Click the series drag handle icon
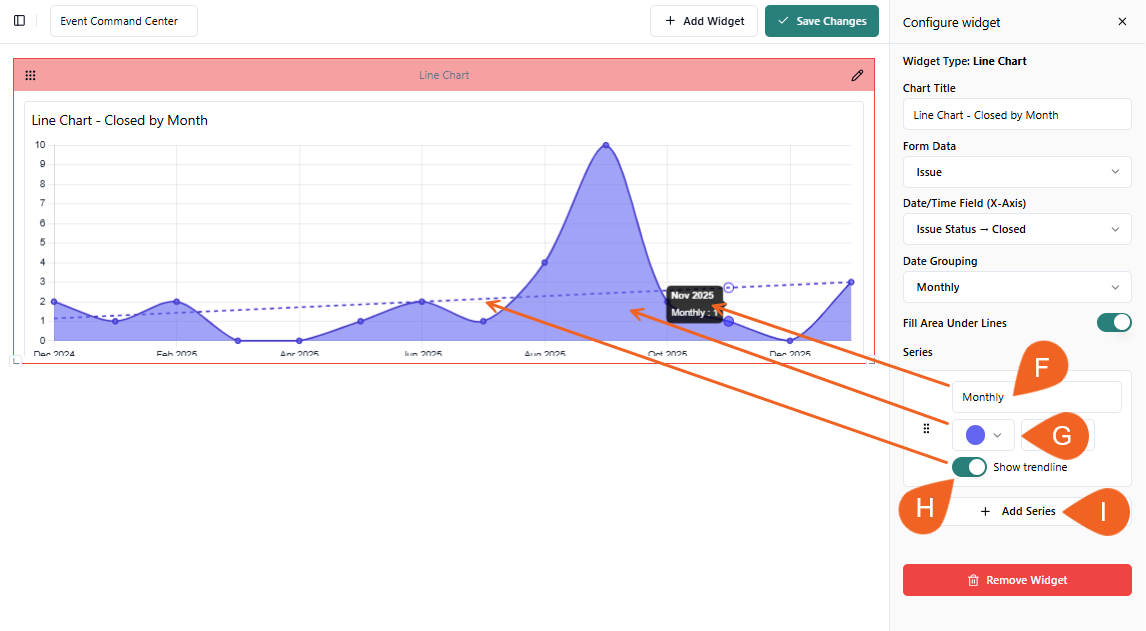 pos(926,428)
